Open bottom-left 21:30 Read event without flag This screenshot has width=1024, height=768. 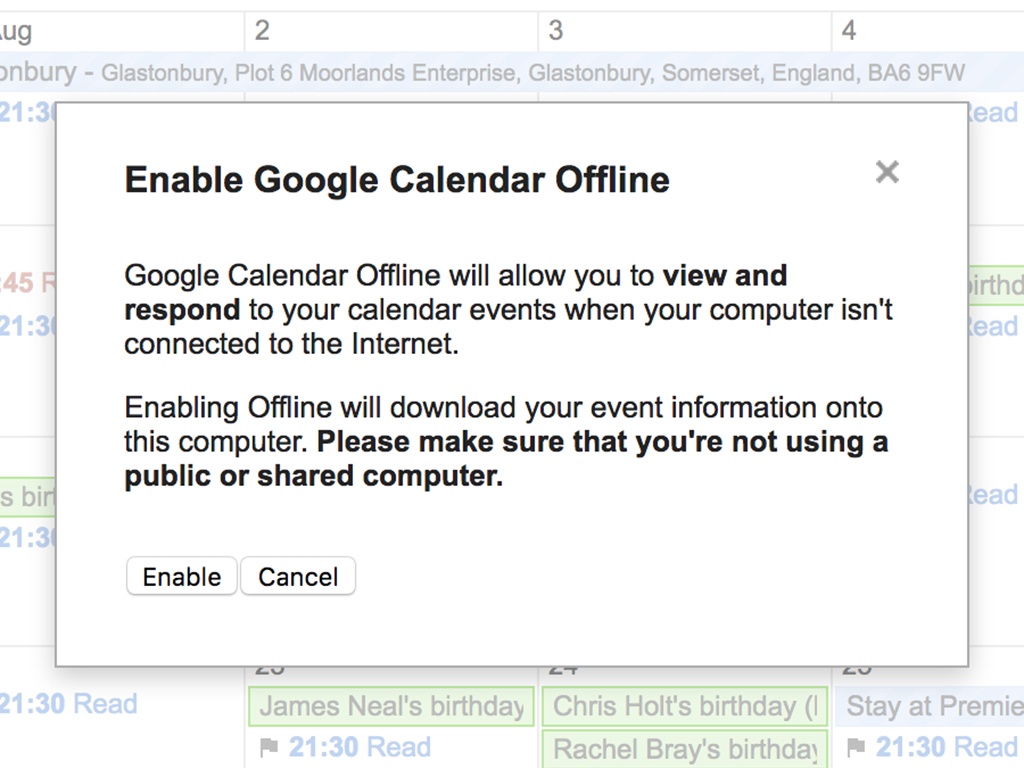click(68, 704)
